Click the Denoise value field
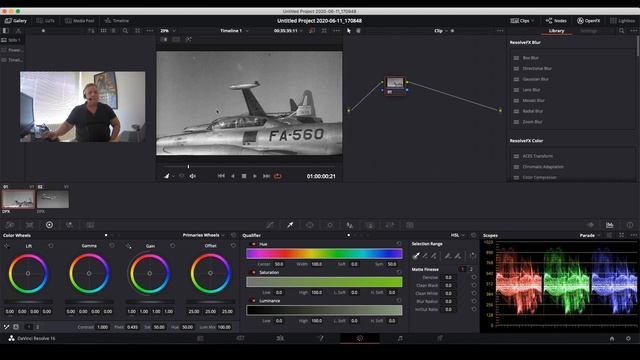Image resolution: width=640 pixels, height=360 pixels. coord(448,277)
